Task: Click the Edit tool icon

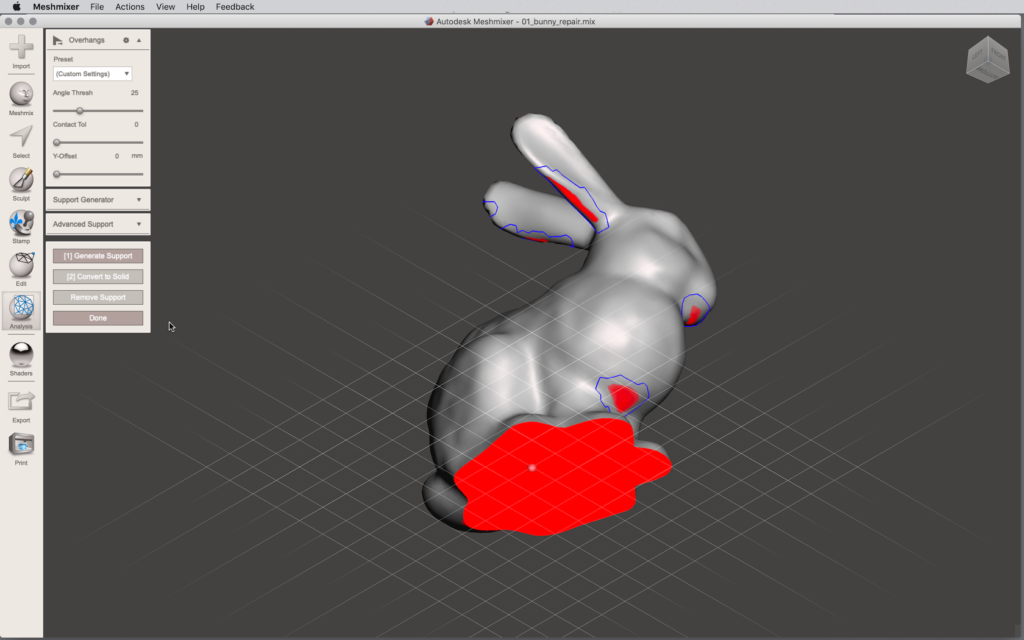Action: click(21, 266)
